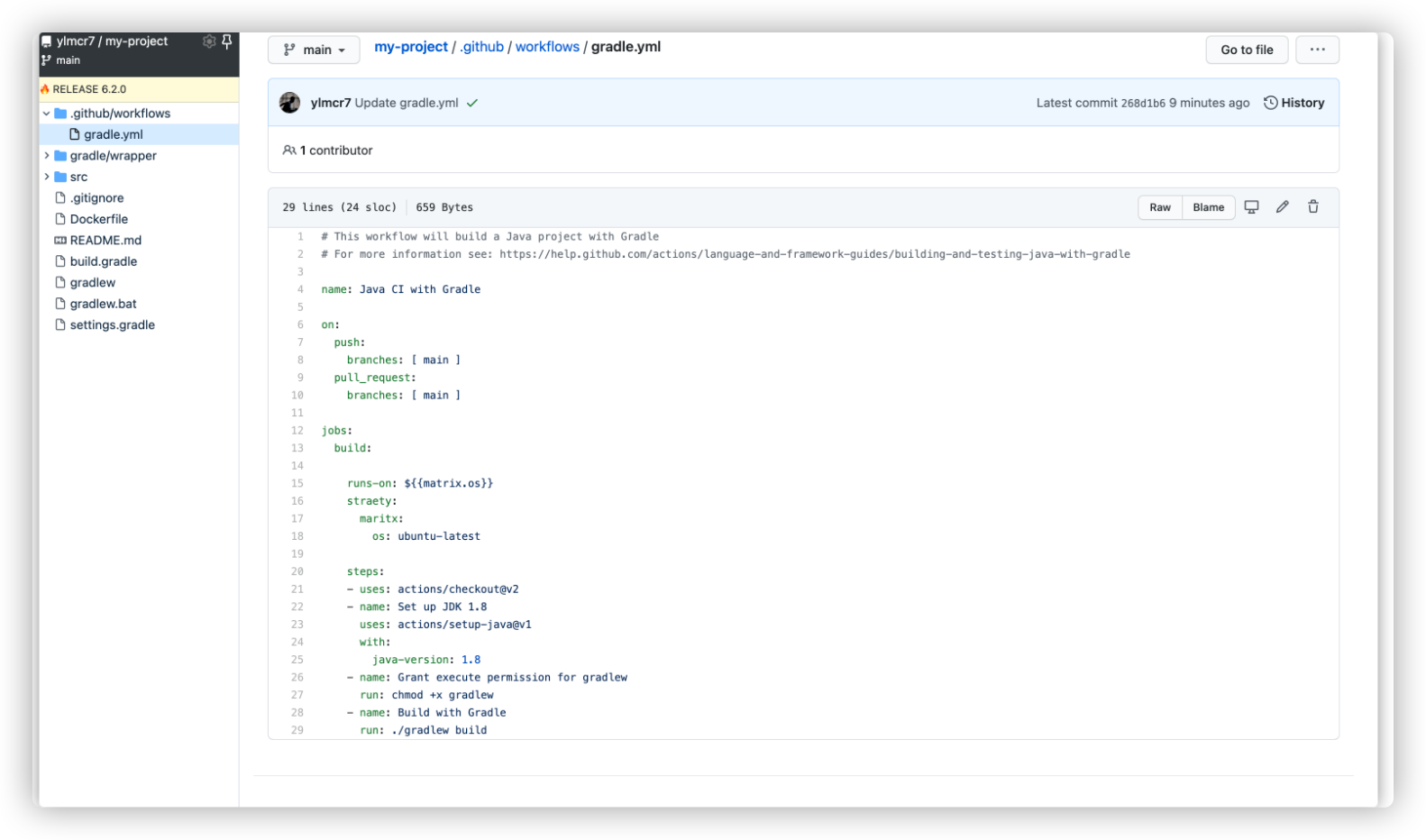Click the flame icon in the RELEASE 6.2.0 banner
The height and width of the screenshot is (840, 1426).
point(45,89)
